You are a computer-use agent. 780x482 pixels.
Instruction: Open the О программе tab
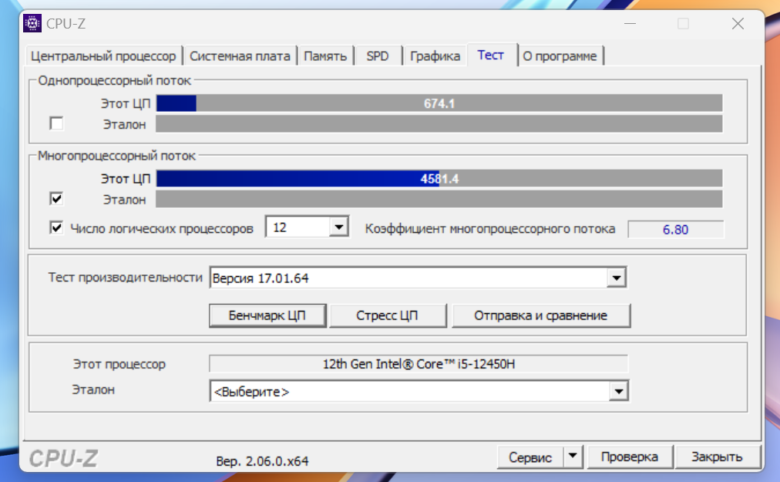pos(560,56)
